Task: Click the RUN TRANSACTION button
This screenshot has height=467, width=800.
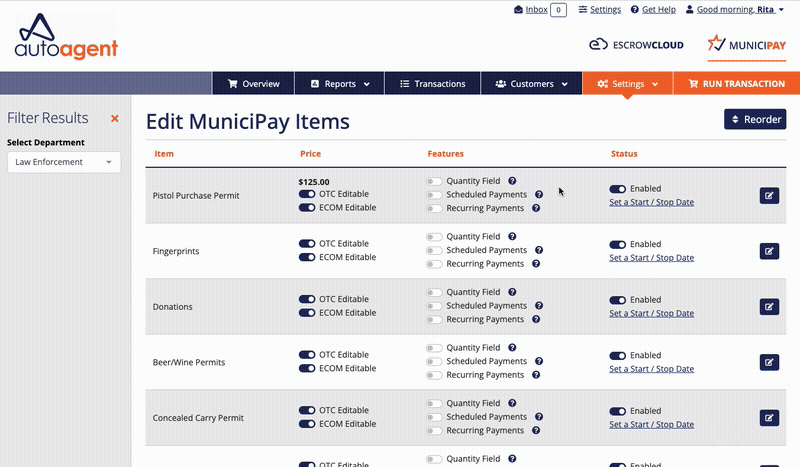Action: (x=737, y=84)
